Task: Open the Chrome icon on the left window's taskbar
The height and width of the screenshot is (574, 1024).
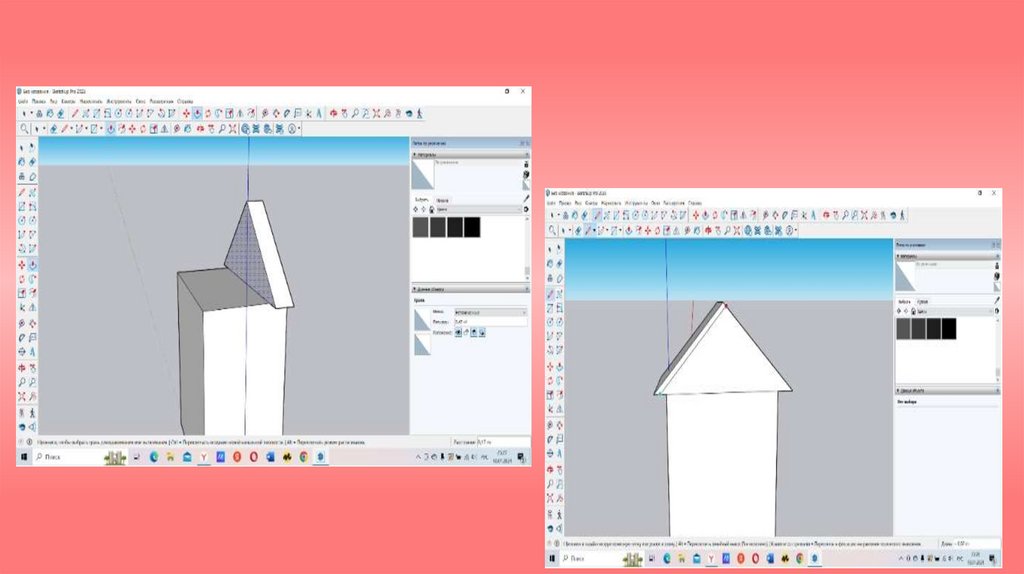Action: (x=304, y=457)
